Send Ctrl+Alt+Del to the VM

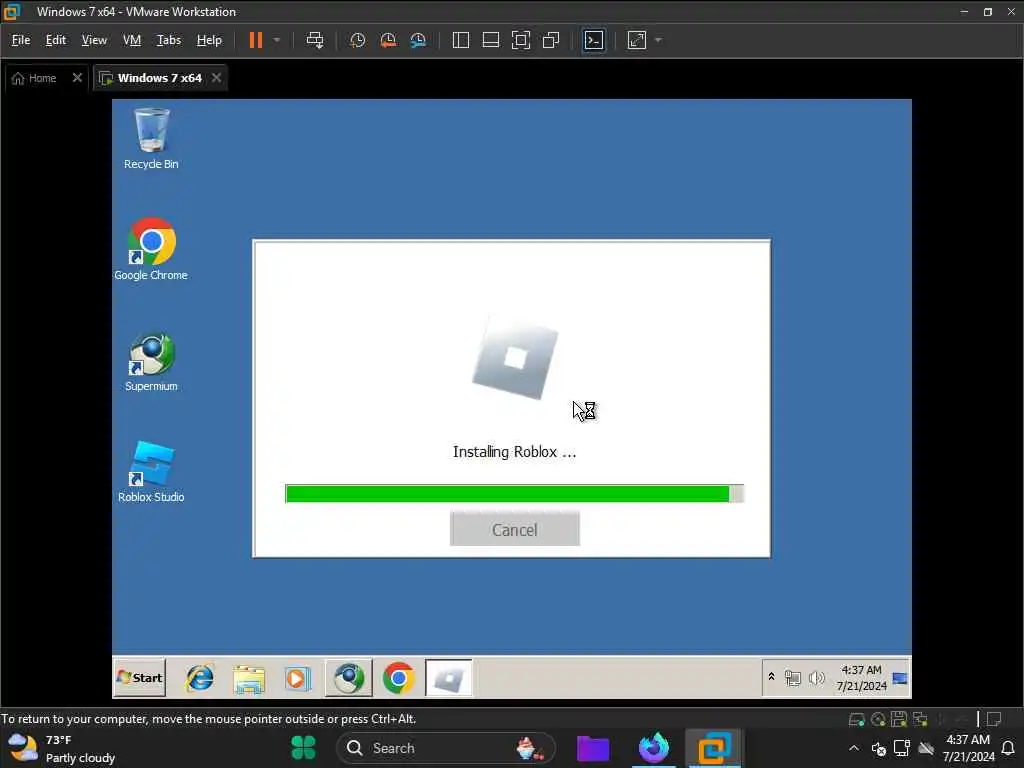click(x=315, y=40)
